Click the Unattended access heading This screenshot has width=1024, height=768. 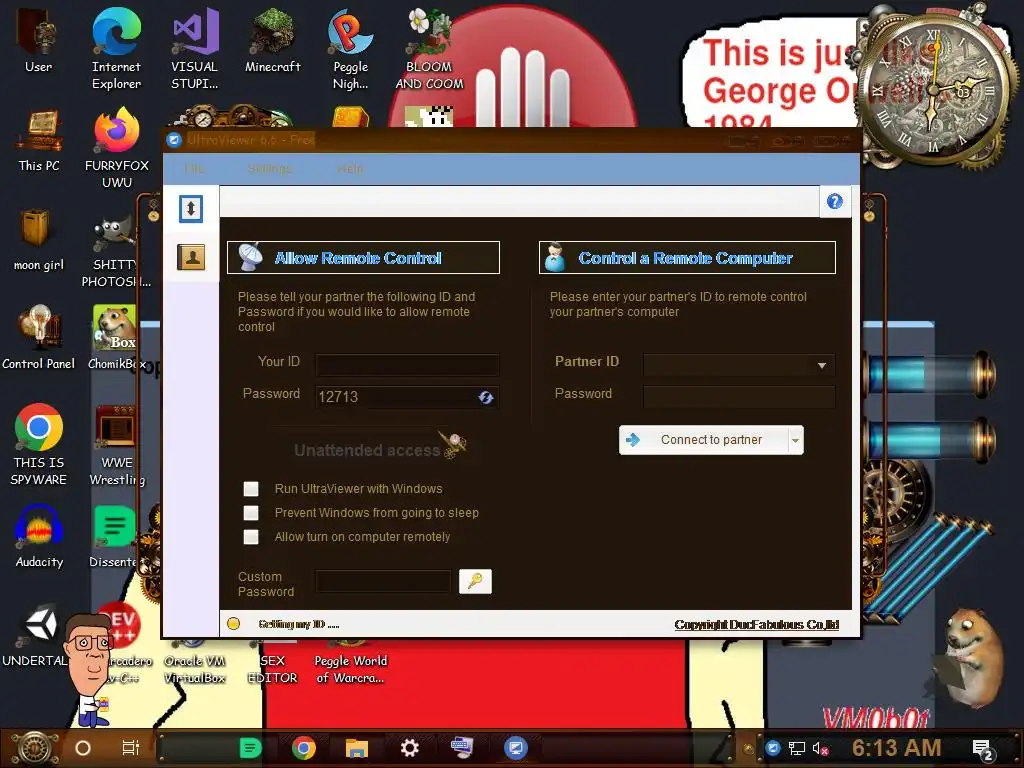pyautogui.click(x=367, y=450)
